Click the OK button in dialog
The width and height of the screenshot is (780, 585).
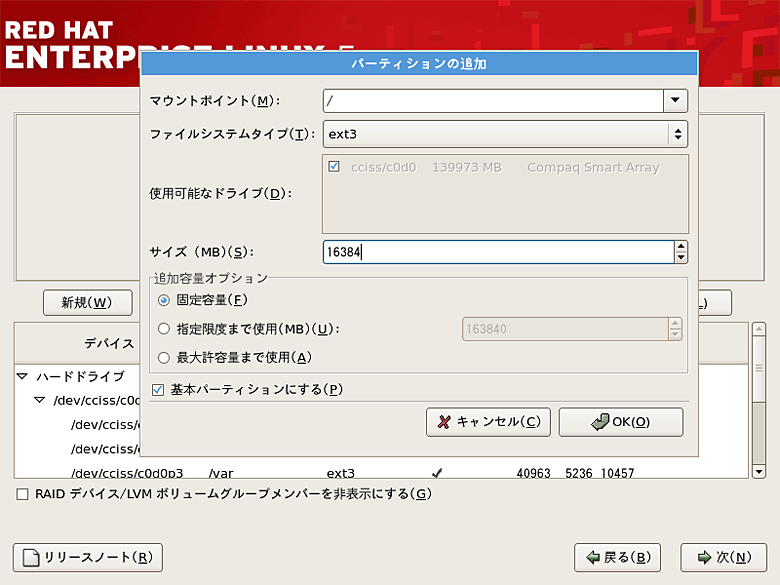[x=621, y=422]
